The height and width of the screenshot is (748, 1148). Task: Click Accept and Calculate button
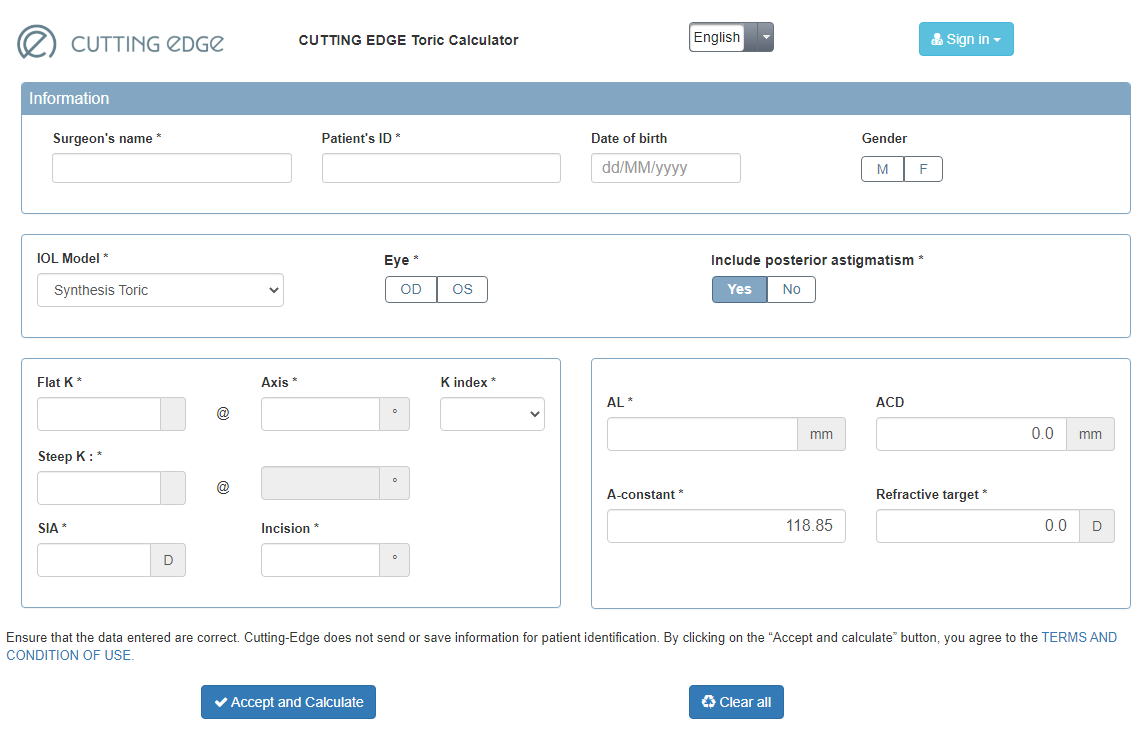[288, 702]
